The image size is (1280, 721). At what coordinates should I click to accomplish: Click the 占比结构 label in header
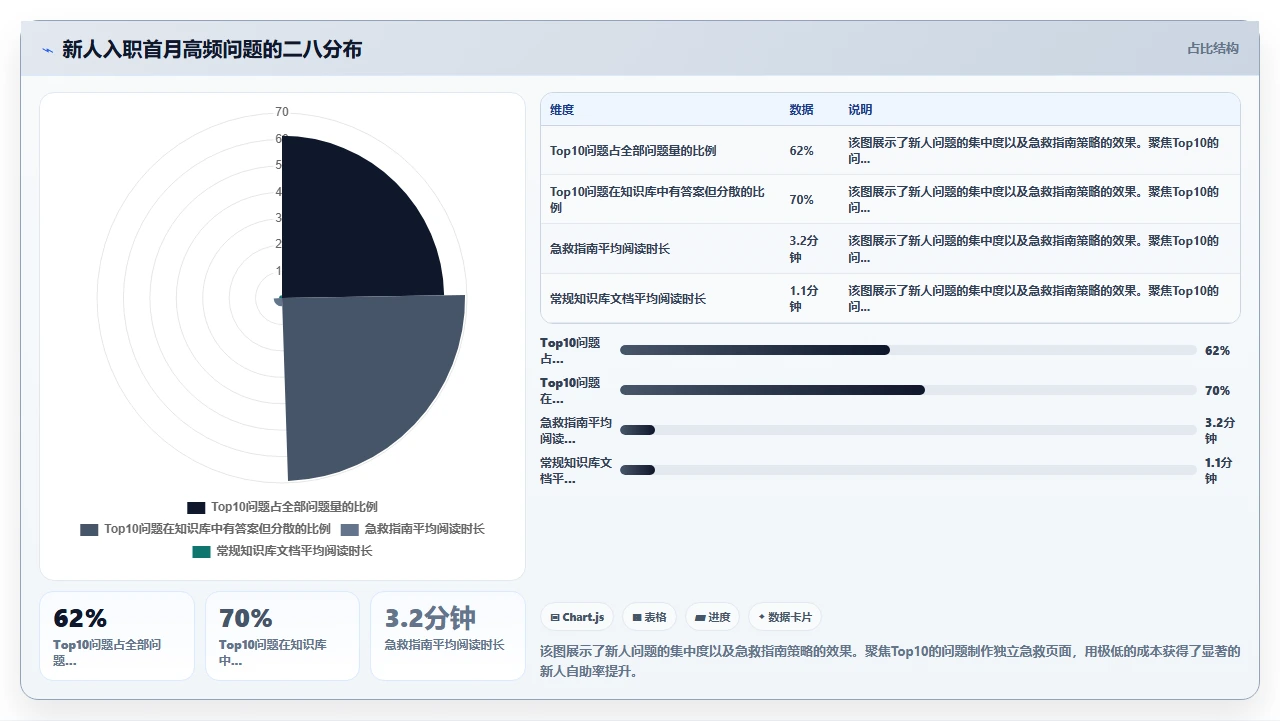click(1212, 48)
